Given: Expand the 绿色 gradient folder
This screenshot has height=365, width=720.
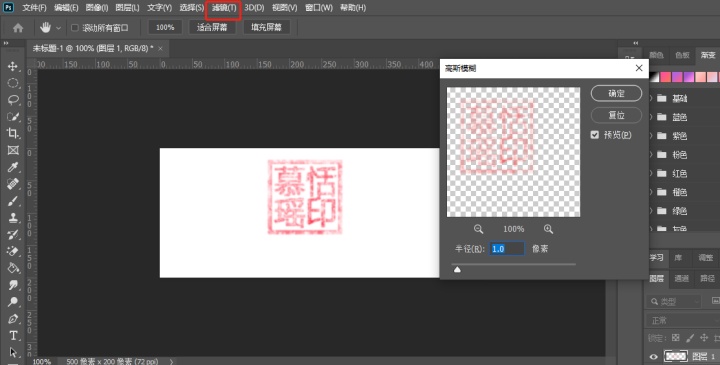Looking at the screenshot, I should [651, 211].
